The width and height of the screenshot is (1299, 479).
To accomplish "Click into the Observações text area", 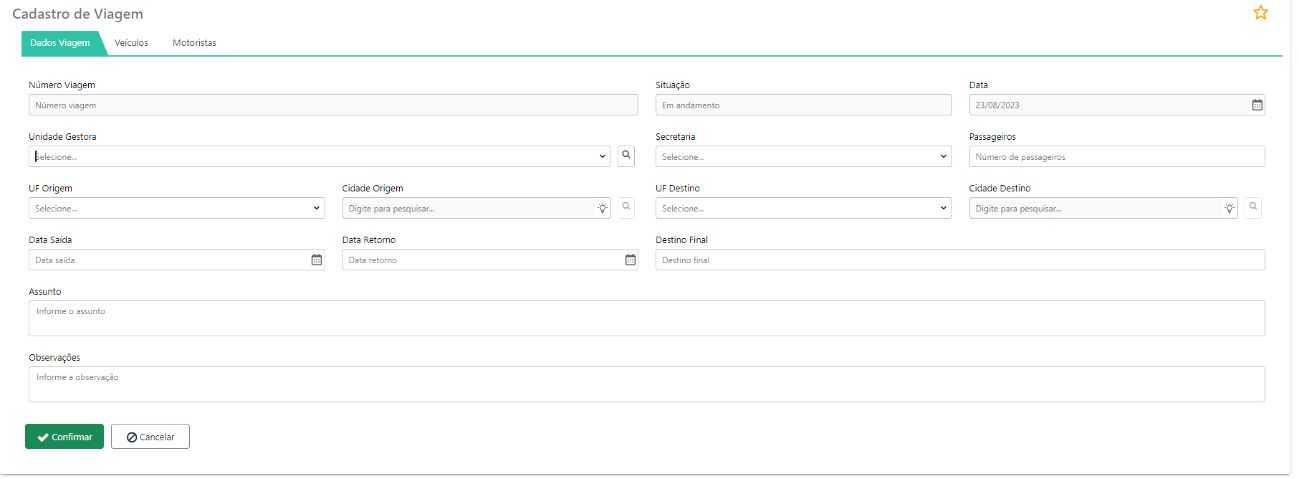I will coord(647,384).
